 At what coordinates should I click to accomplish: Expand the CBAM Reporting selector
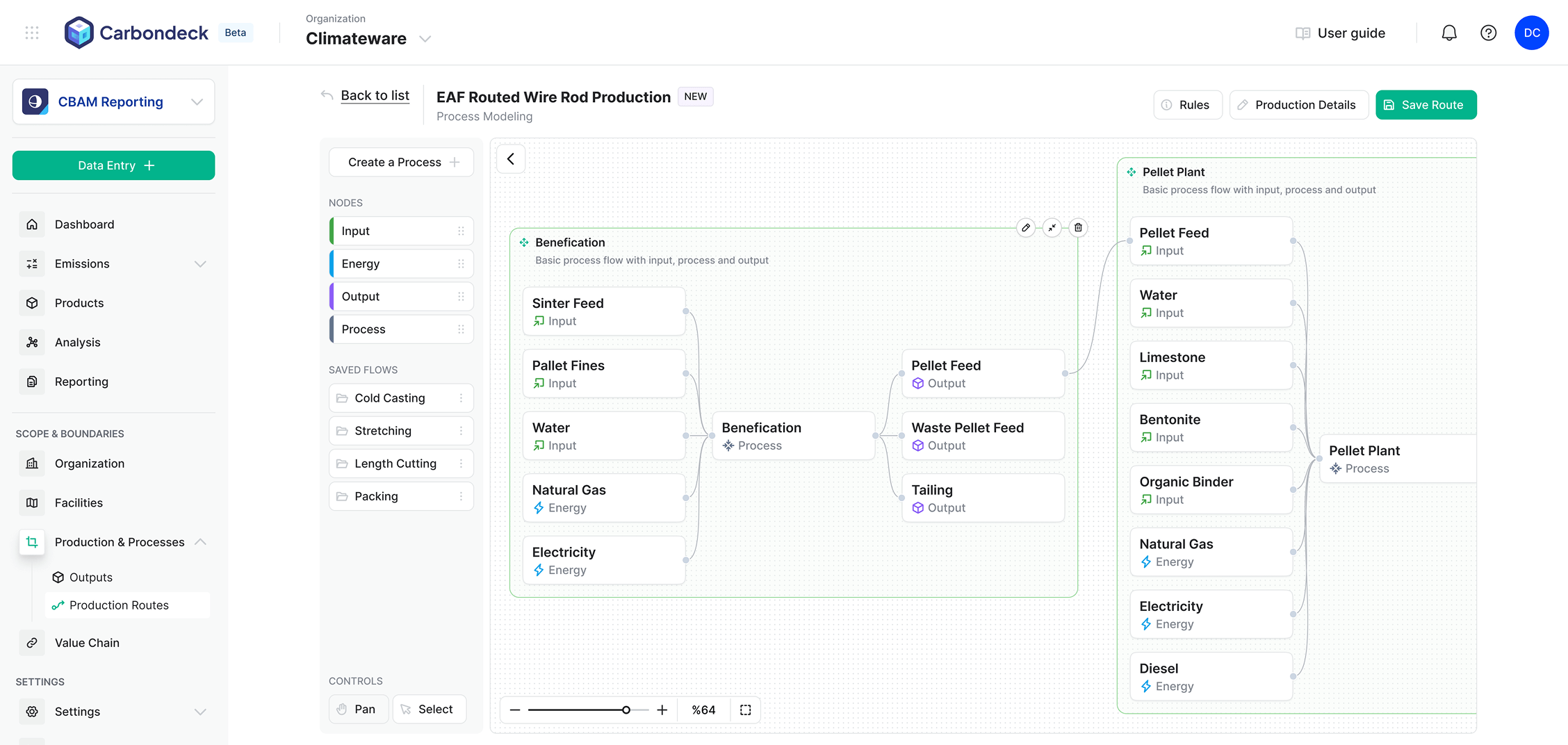[197, 101]
